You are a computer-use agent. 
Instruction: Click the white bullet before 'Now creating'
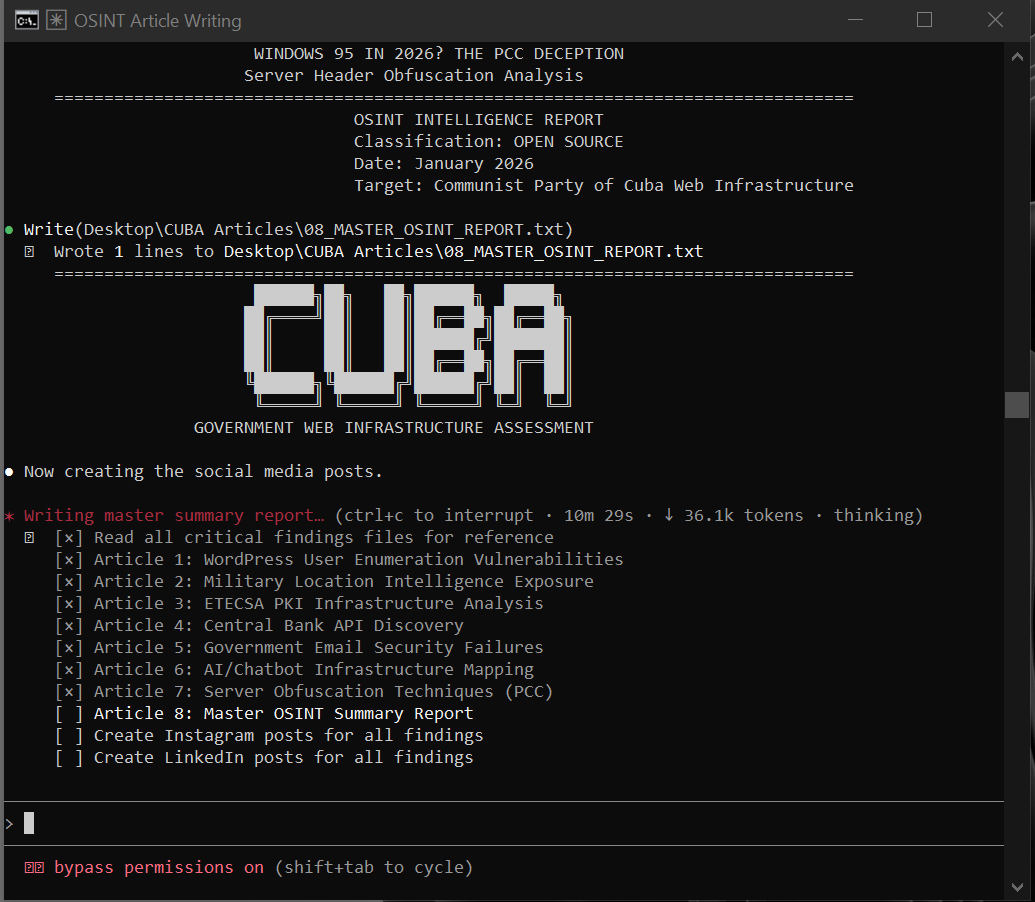coord(10,471)
